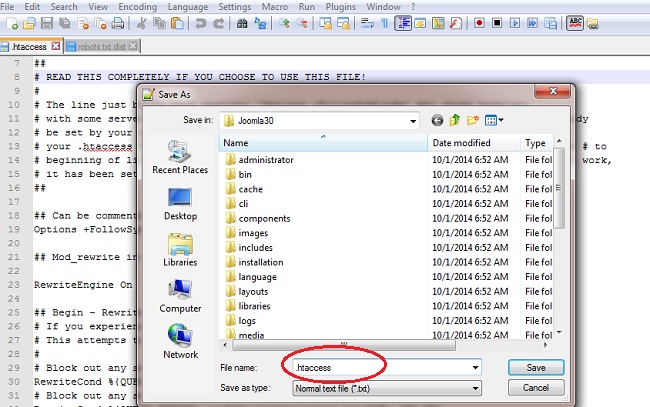Click the Zoom In magnifier icon

[284, 23]
